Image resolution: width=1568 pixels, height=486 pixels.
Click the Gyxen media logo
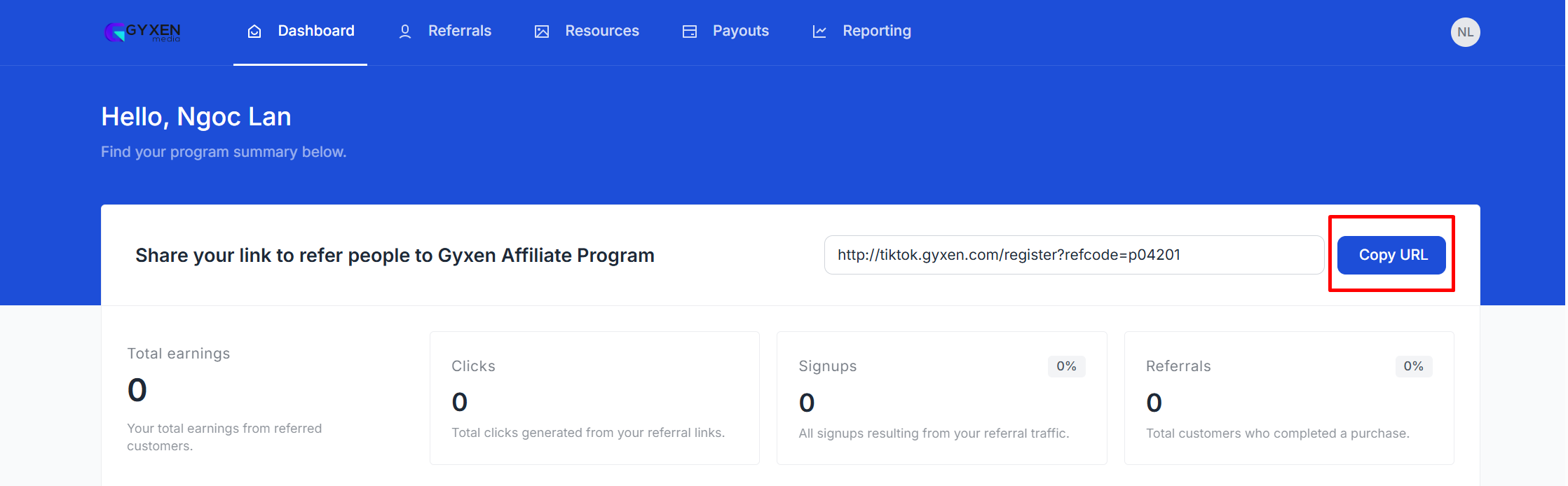point(142,32)
